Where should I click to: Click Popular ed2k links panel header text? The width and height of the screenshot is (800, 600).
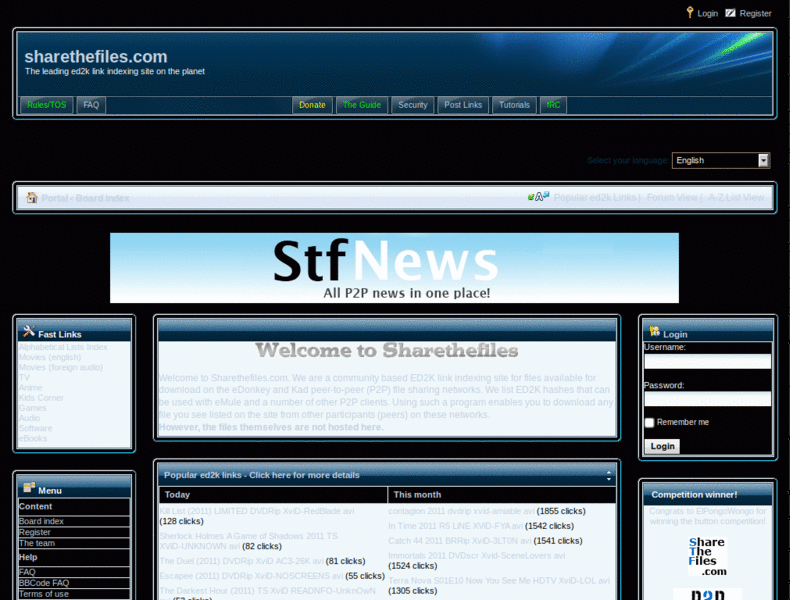pyautogui.click(x=262, y=476)
